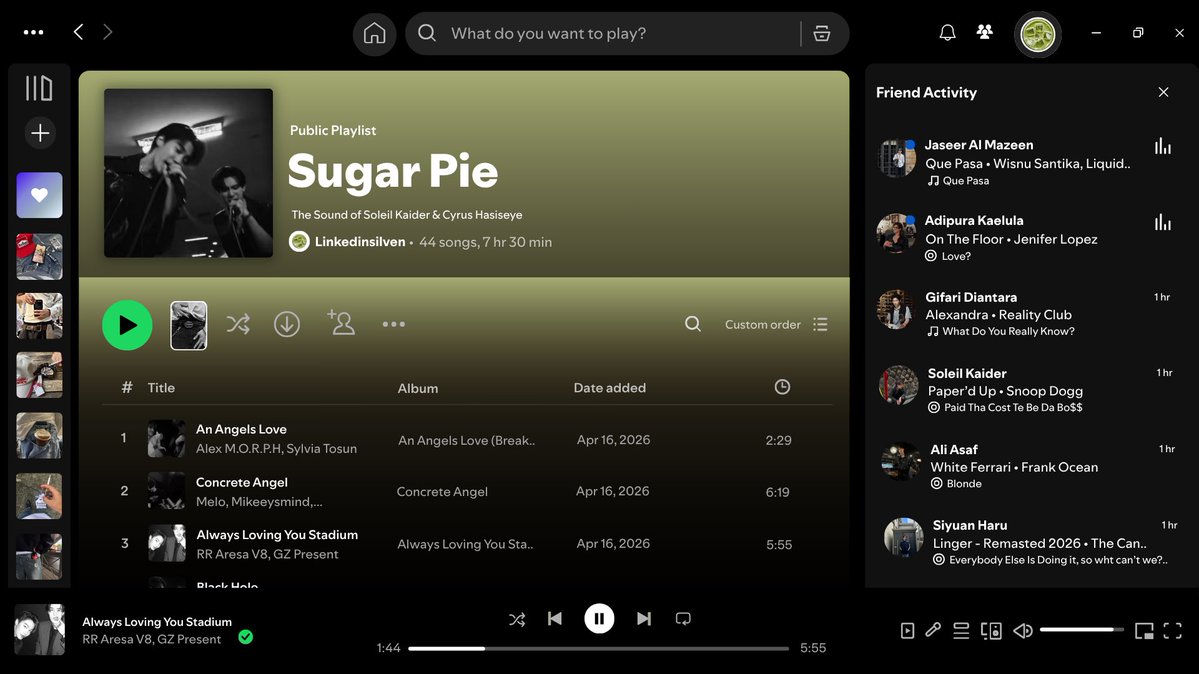Toggle the green saved checkmark for current song
Viewport: 1199px width, 674px height.
[x=245, y=637]
